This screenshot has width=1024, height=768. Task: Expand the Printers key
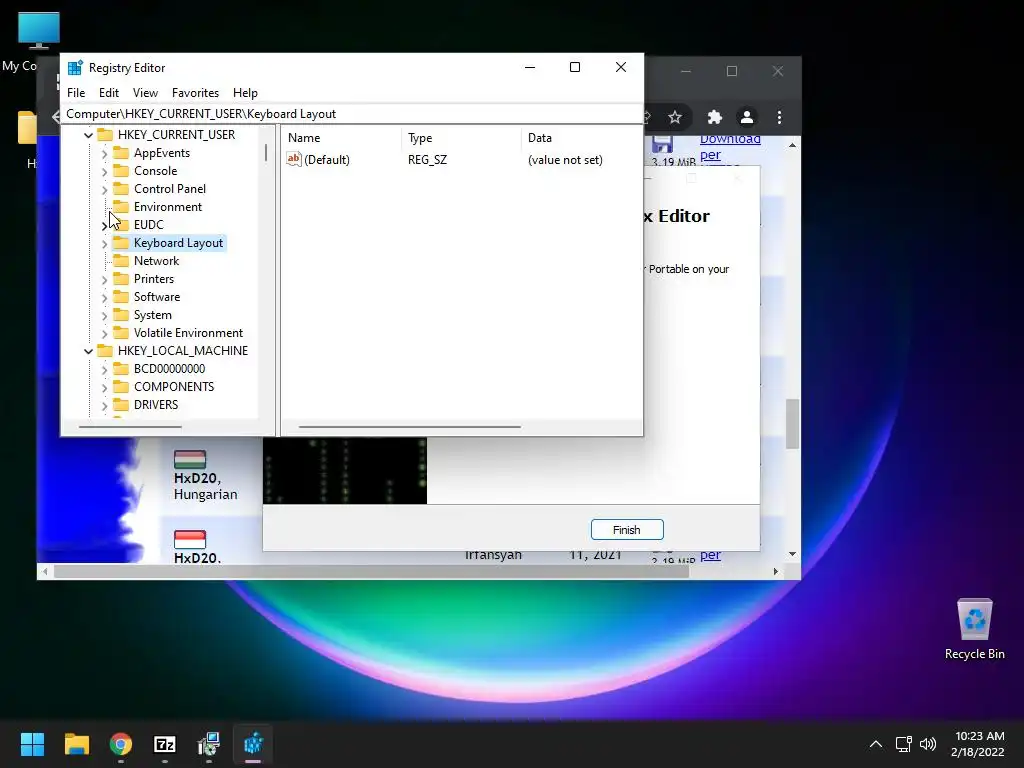coord(104,280)
